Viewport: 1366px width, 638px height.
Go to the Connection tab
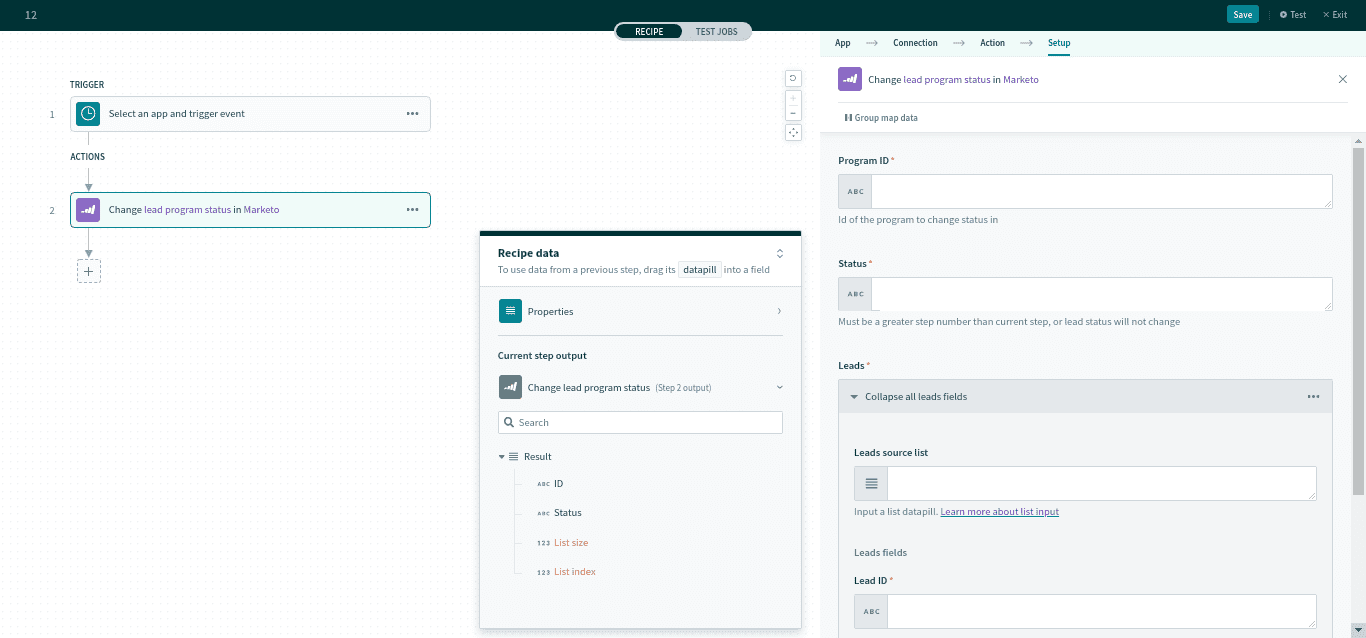915,43
